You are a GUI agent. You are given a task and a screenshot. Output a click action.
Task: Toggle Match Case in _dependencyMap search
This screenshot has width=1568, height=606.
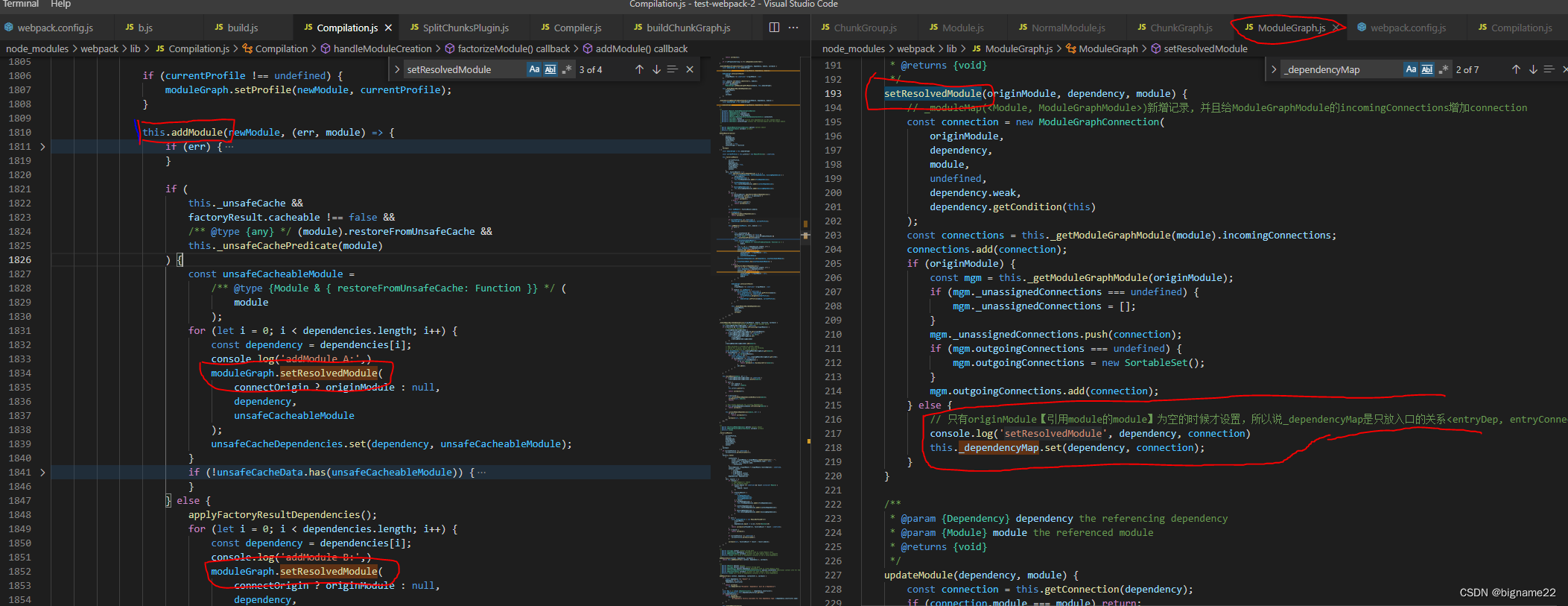[x=1411, y=69]
